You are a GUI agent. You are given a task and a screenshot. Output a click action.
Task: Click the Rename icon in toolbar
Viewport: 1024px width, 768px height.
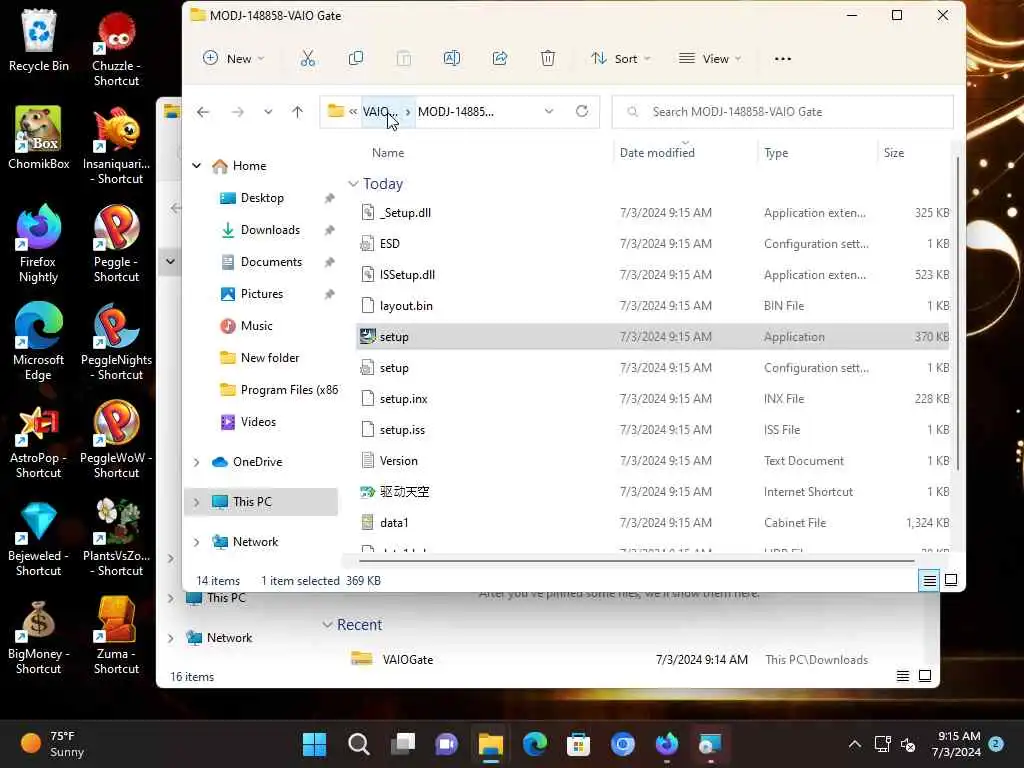click(452, 59)
